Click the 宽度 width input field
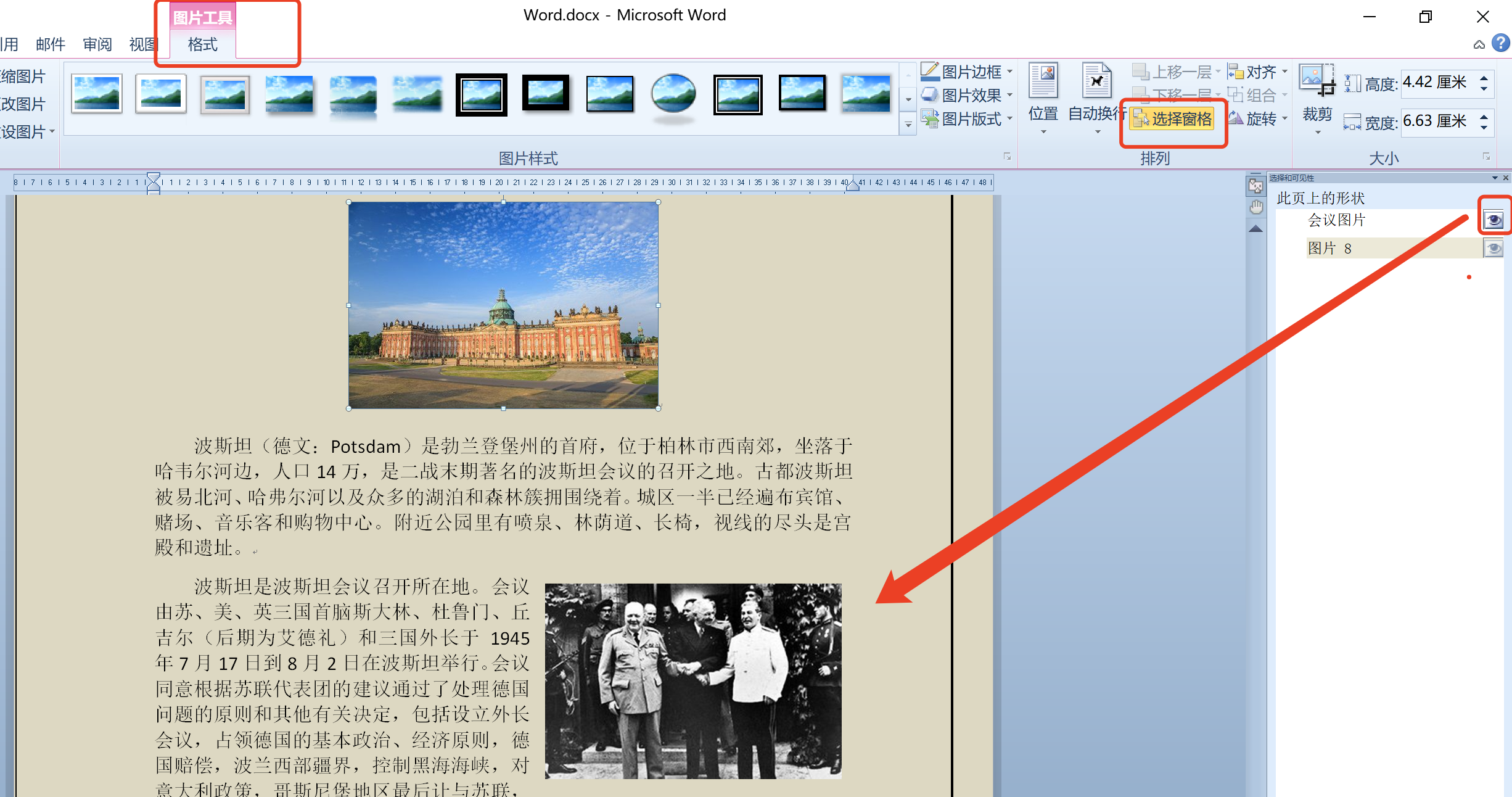Image resolution: width=1512 pixels, height=797 pixels. [x=1434, y=121]
